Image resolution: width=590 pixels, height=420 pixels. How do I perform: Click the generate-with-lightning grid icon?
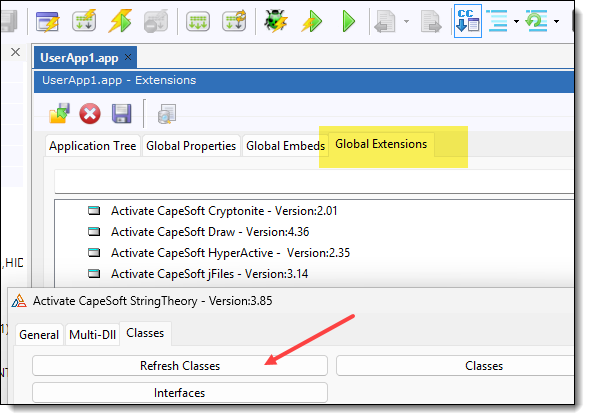point(84,21)
